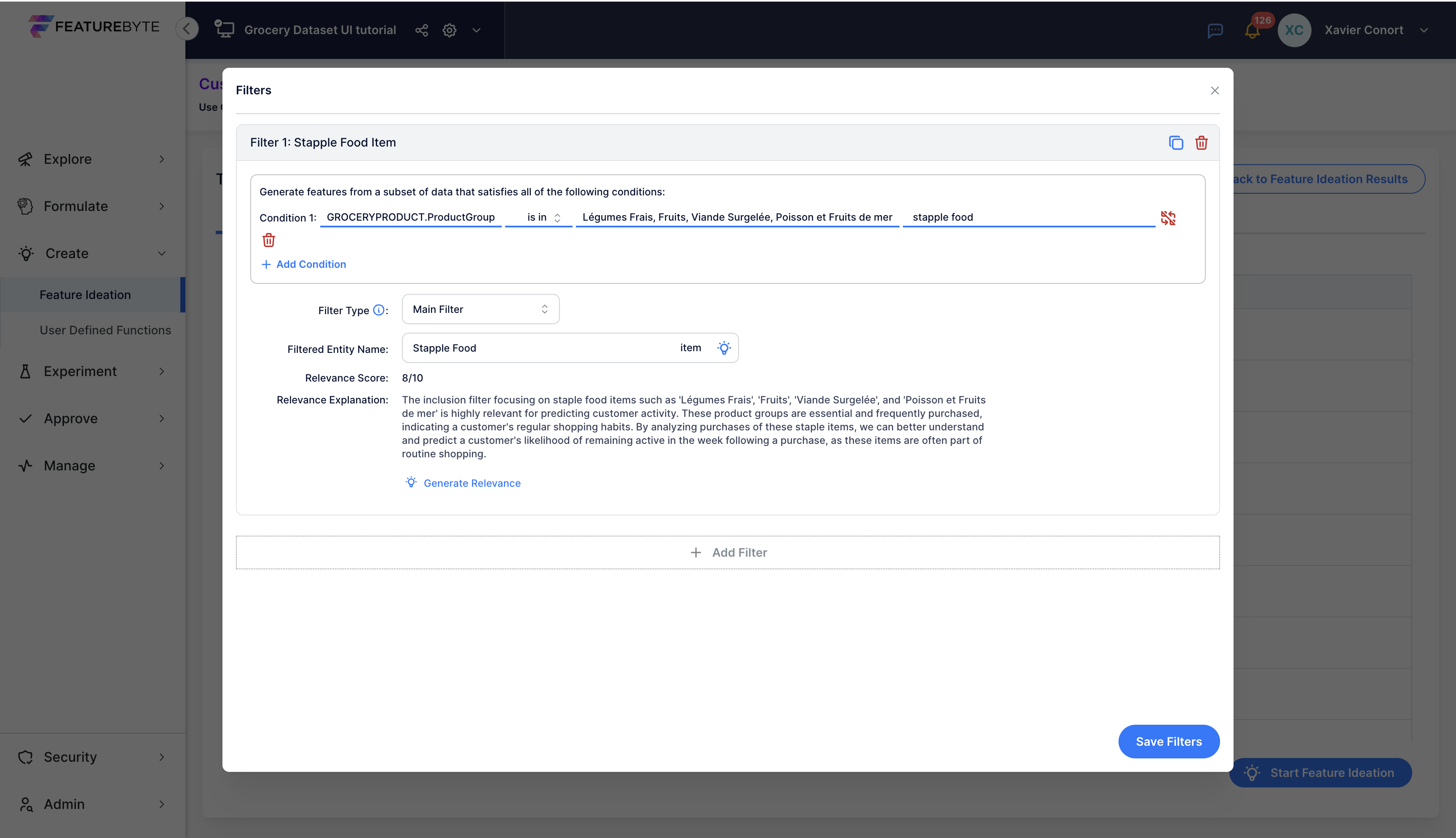Click the Approve checkmark icon
This screenshot has width=1456, height=838.
tap(25, 419)
